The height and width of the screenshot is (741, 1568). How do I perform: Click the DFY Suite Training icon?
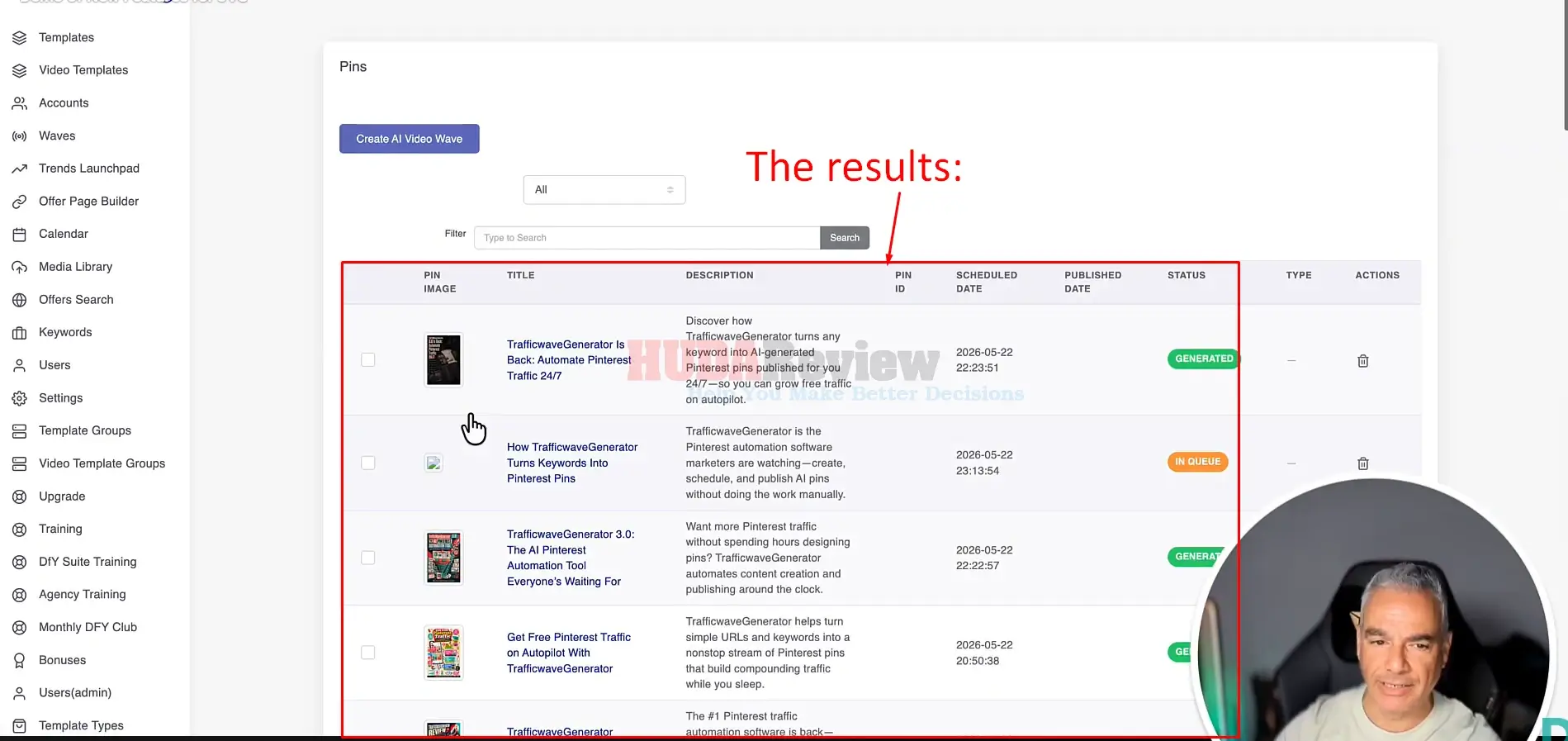[x=20, y=562]
